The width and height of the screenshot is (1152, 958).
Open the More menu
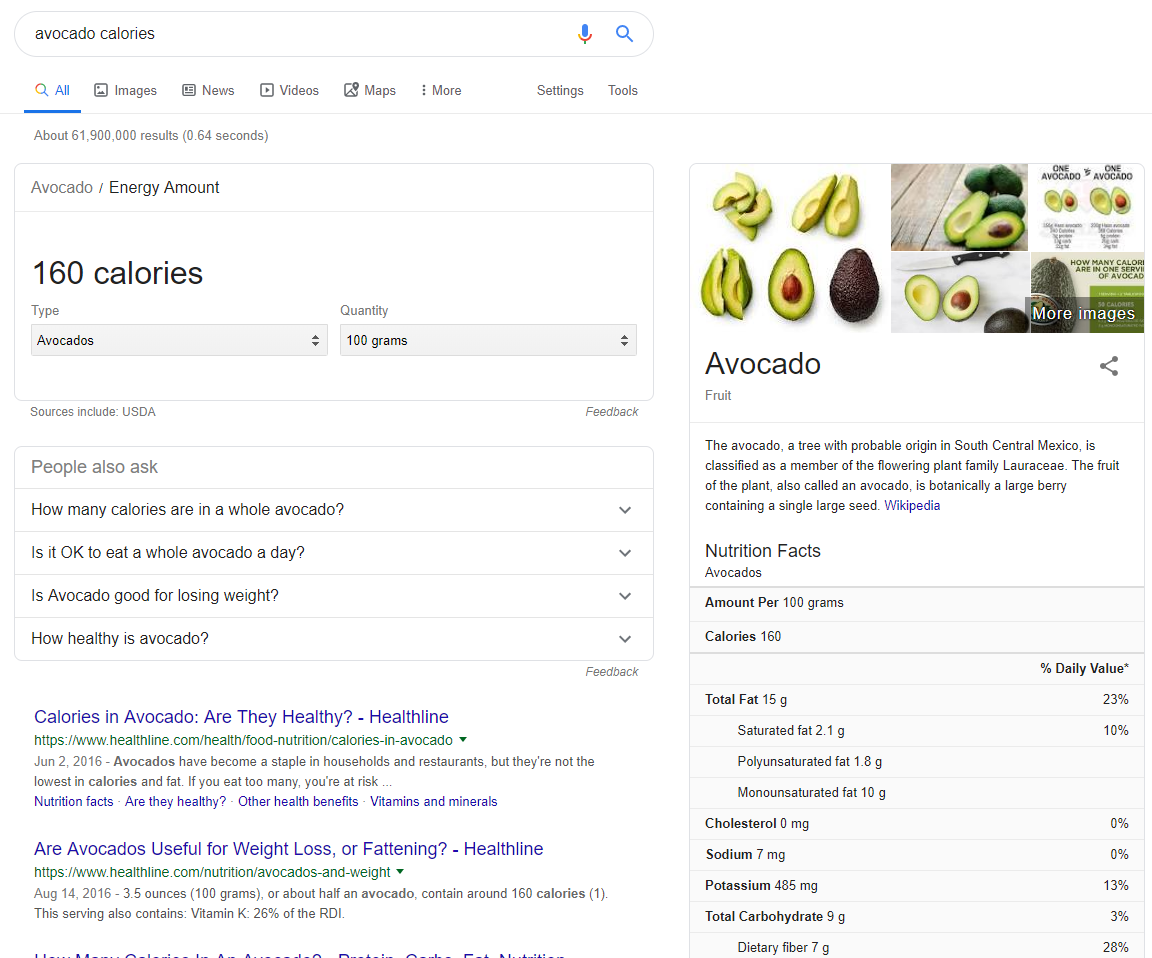coord(441,90)
